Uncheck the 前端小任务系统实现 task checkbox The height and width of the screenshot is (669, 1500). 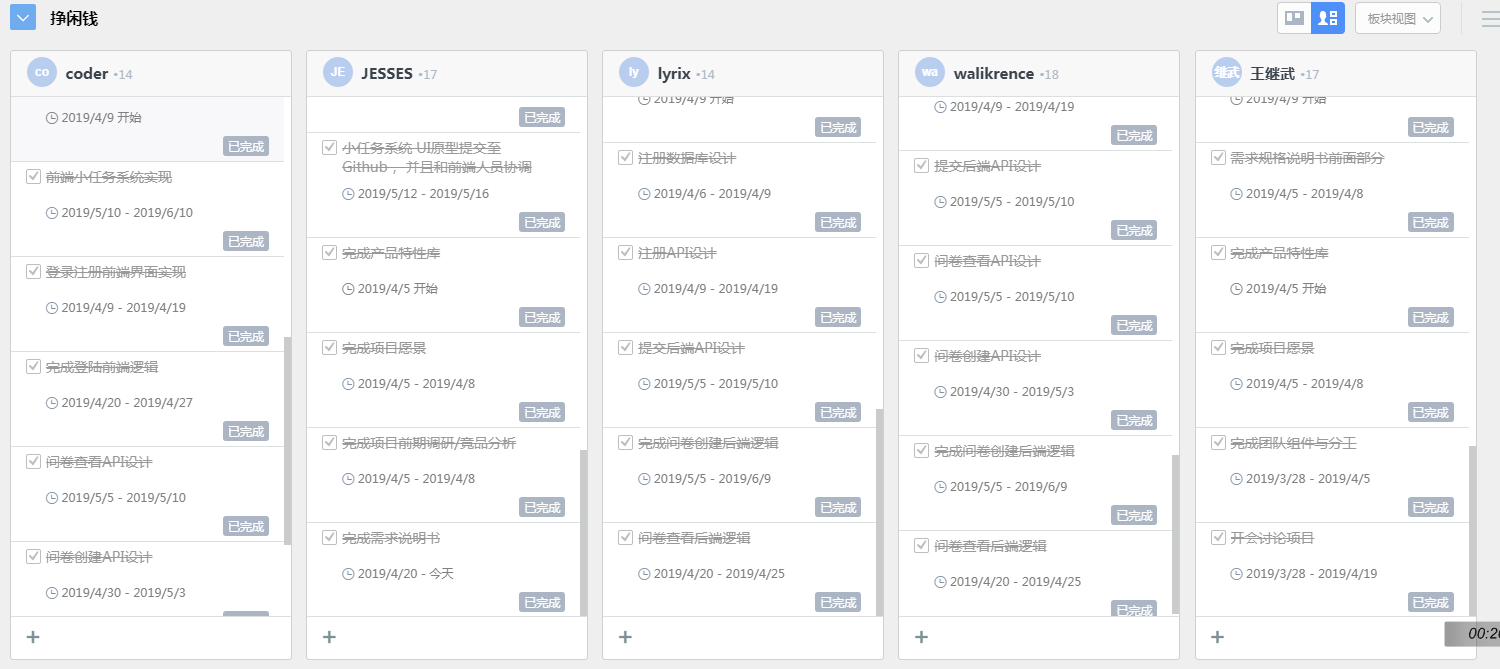pos(33,177)
